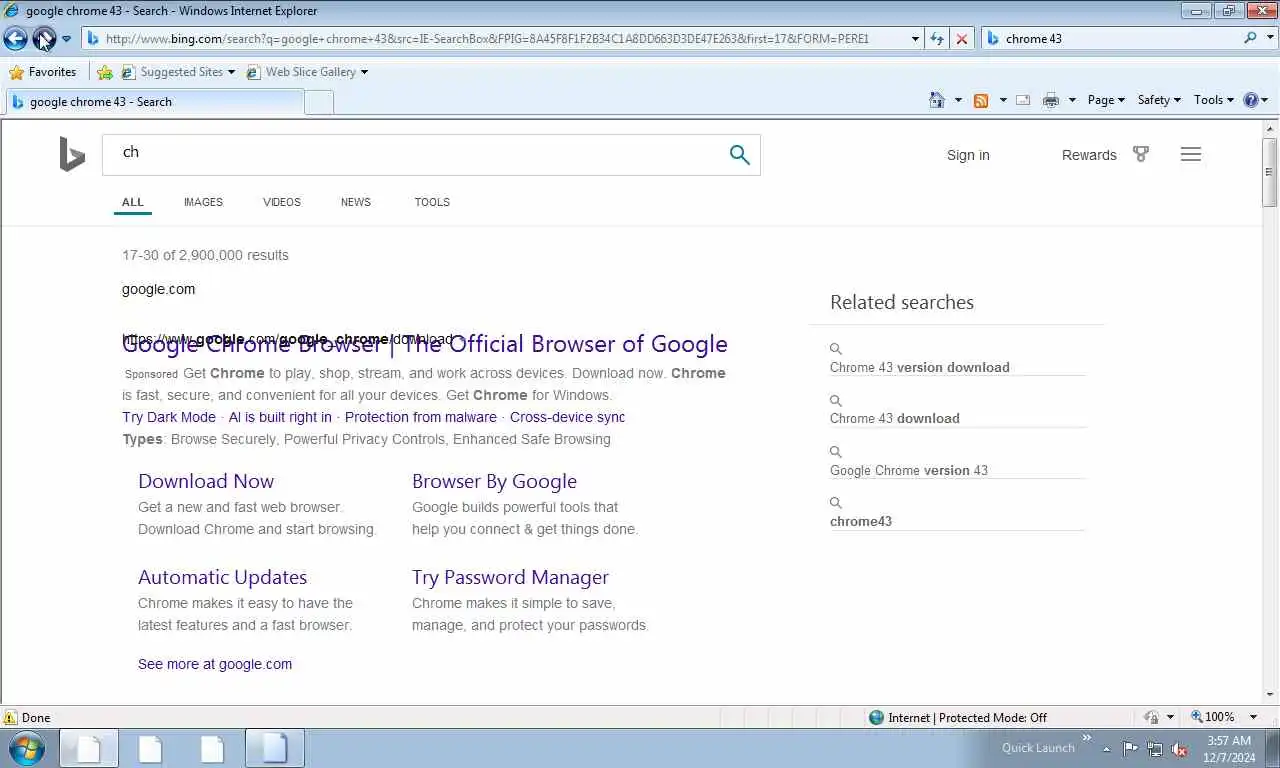Click related search 'Chrome 43 download'
Viewport: 1280px width, 768px height.
[895, 418]
